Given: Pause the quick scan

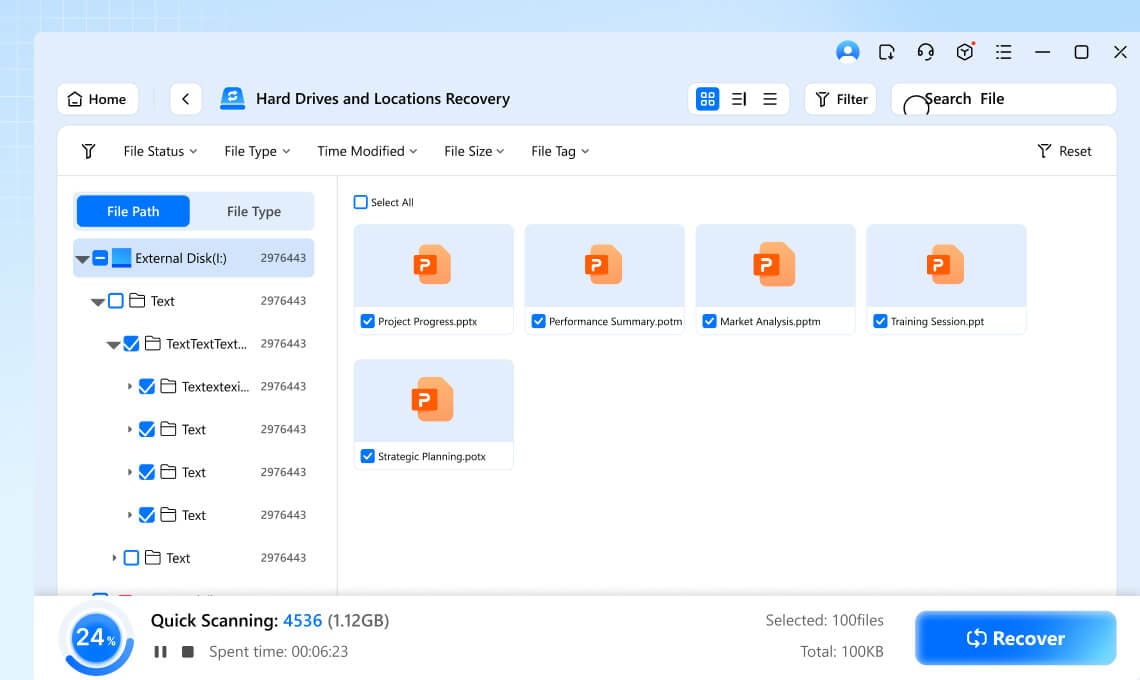Looking at the screenshot, I should (x=161, y=652).
